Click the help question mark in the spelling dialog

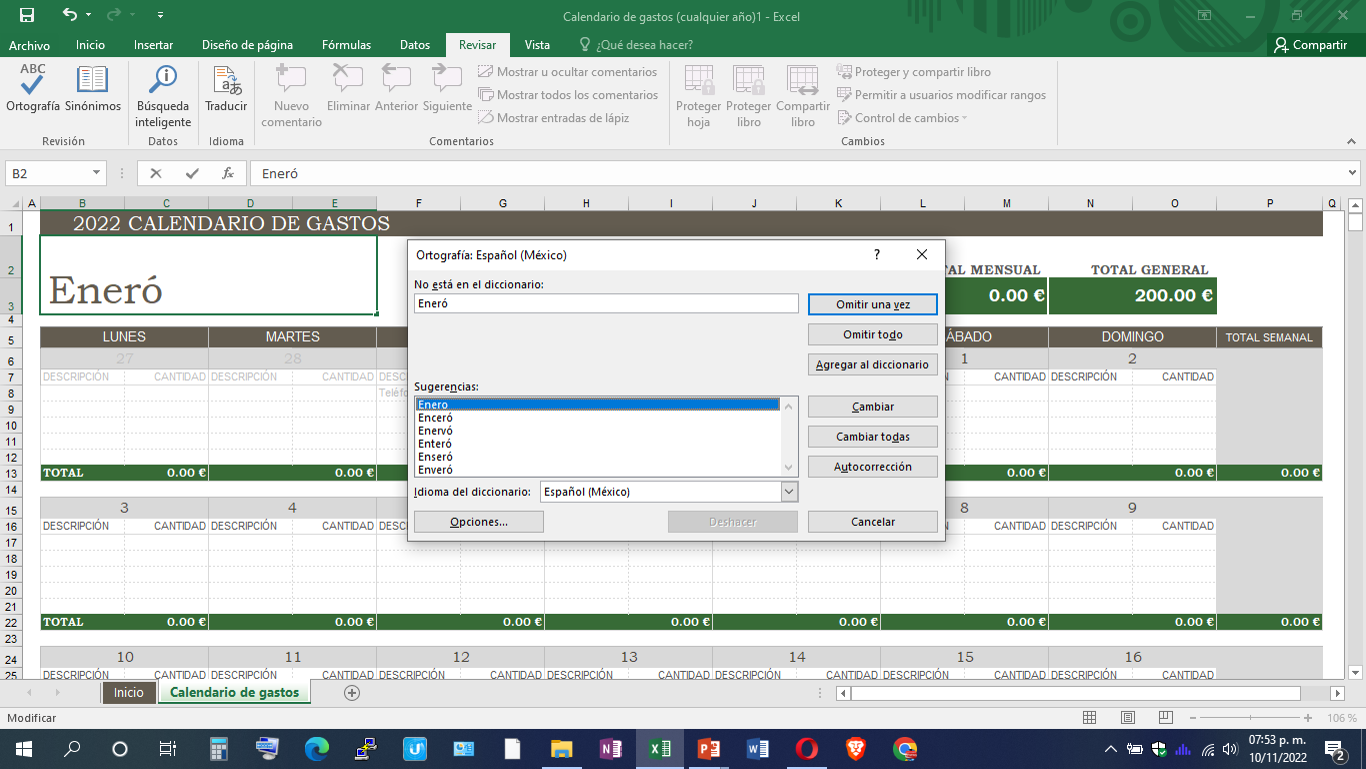[x=877, y=255]
